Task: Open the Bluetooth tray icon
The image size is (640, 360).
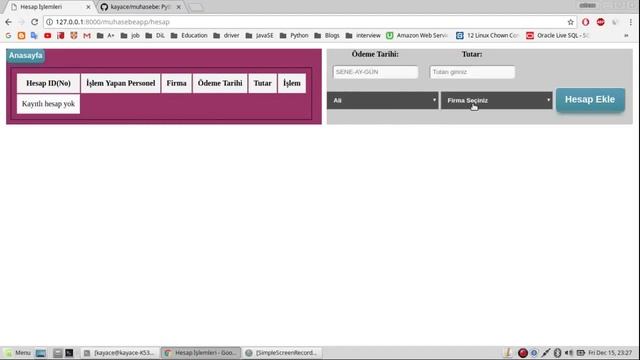Action: click(x=557, y=353)
